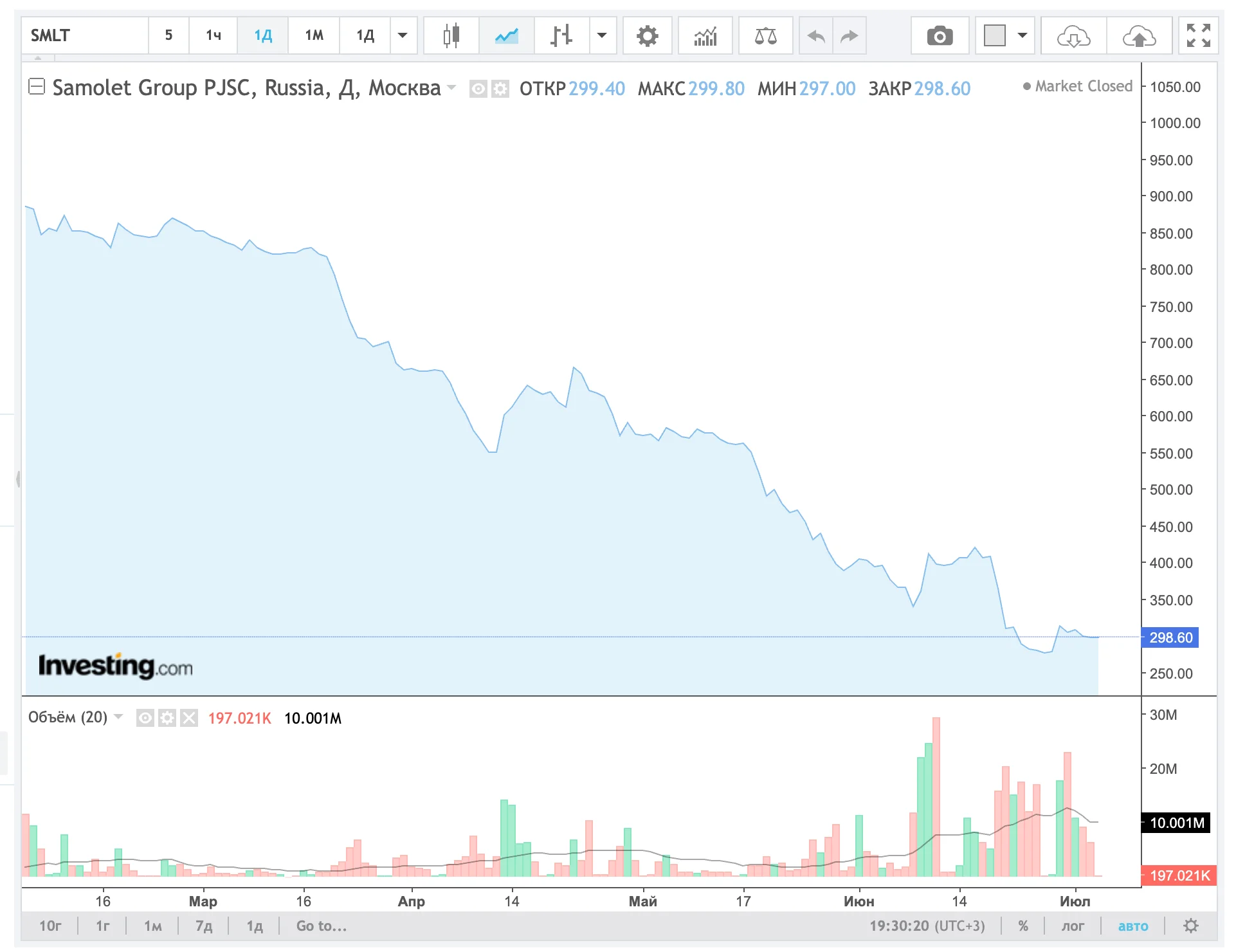
Task: Open the gray color swatch square
Action: point(994,35)
